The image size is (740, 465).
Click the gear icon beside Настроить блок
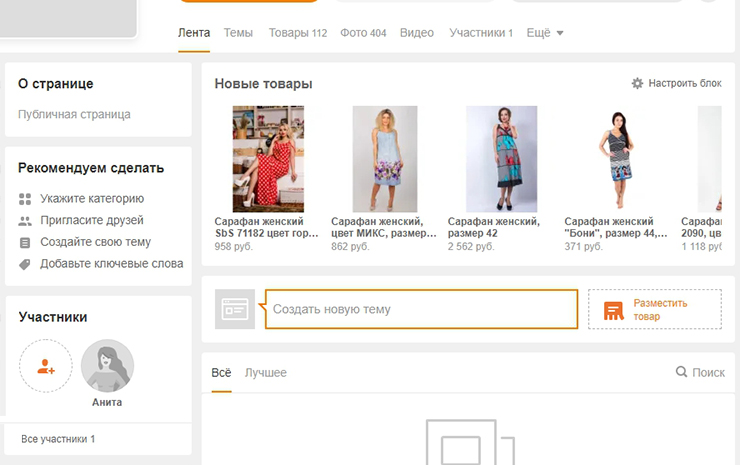coord(637,84)
